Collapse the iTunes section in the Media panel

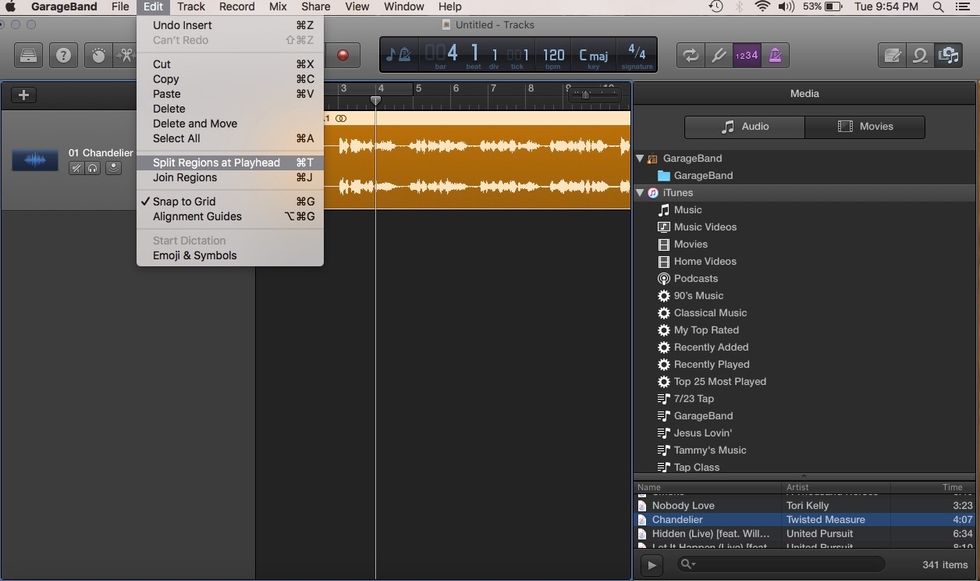[640, 192]
